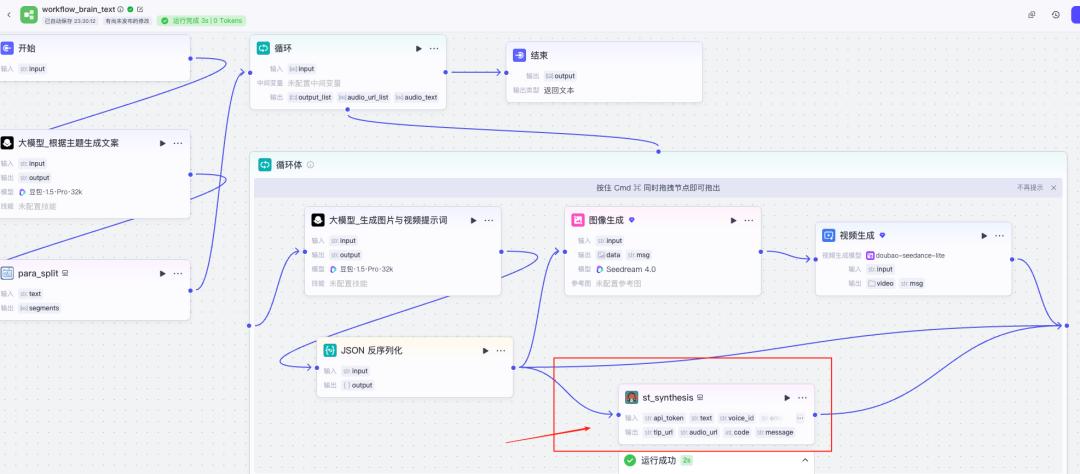Click 返回文本 output type in 结束

(559, 90)
